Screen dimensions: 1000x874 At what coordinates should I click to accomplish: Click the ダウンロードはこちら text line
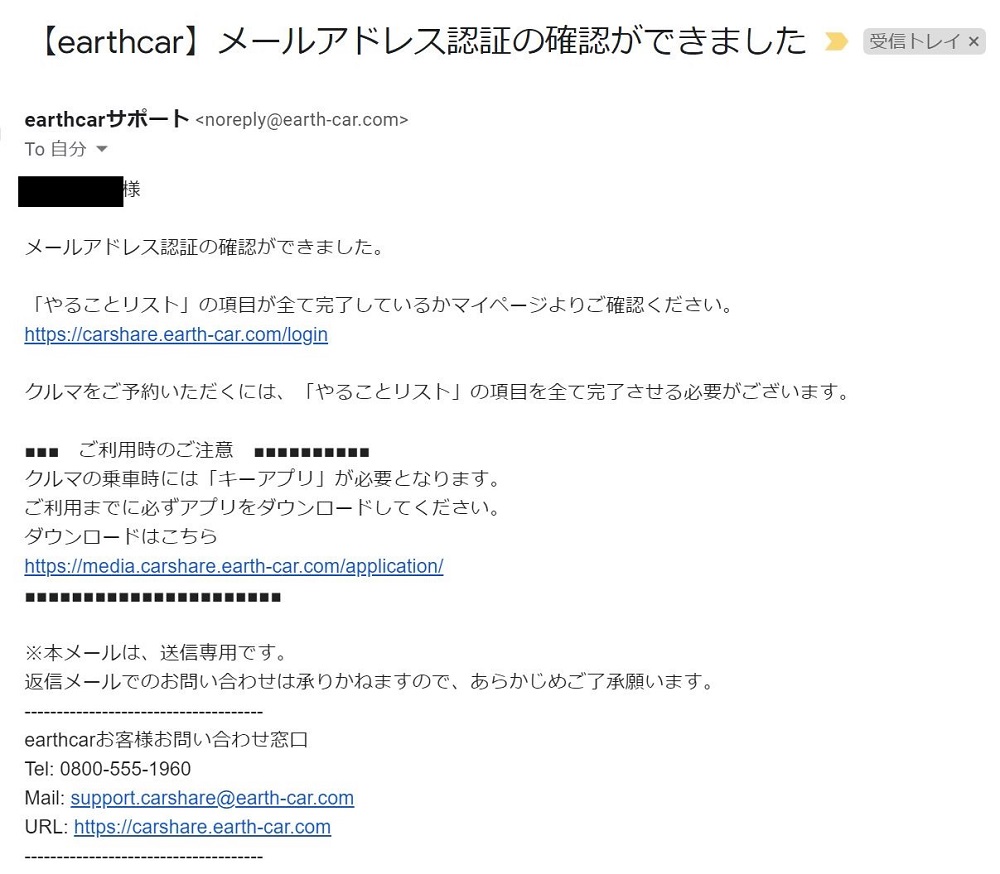tap(121, 536)
